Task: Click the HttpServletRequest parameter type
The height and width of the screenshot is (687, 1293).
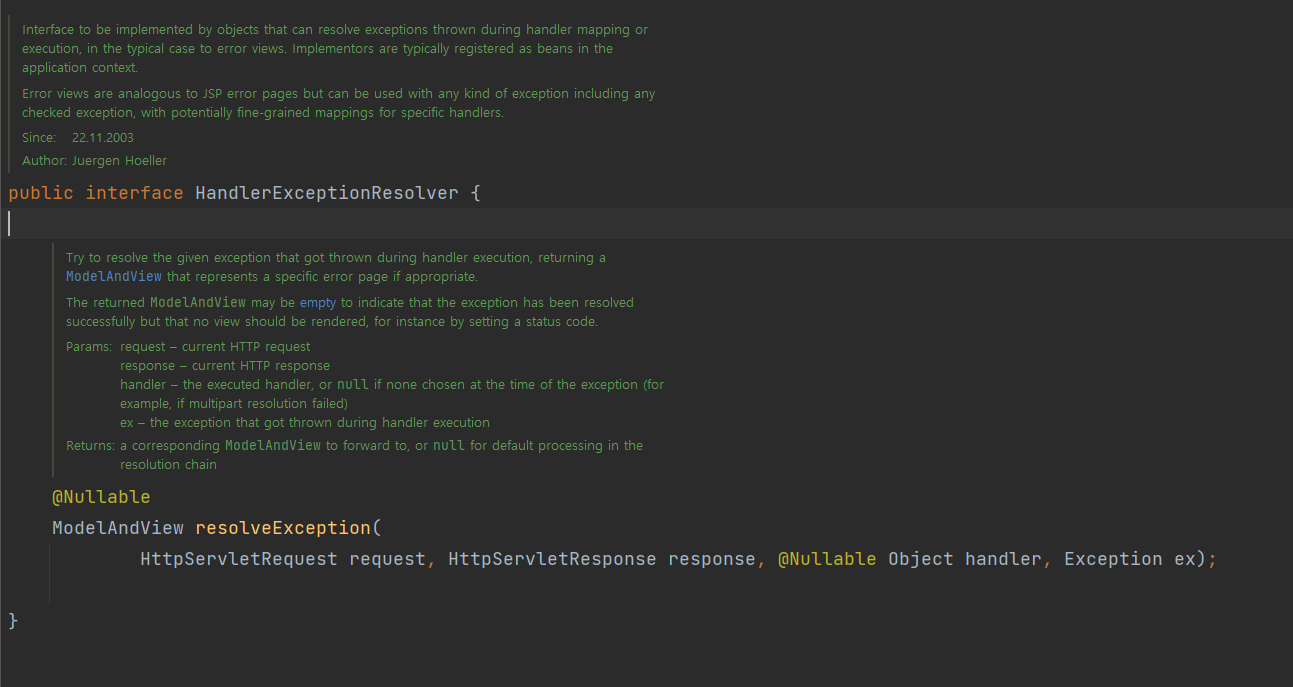Action: [239, 559]
